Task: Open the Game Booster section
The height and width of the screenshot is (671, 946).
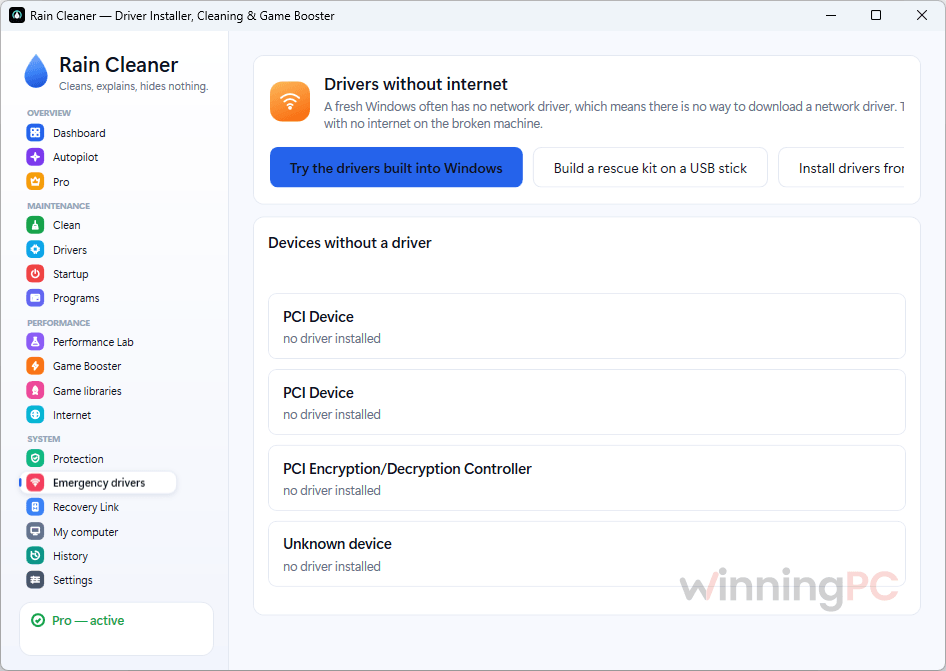Action: (98, 366)
